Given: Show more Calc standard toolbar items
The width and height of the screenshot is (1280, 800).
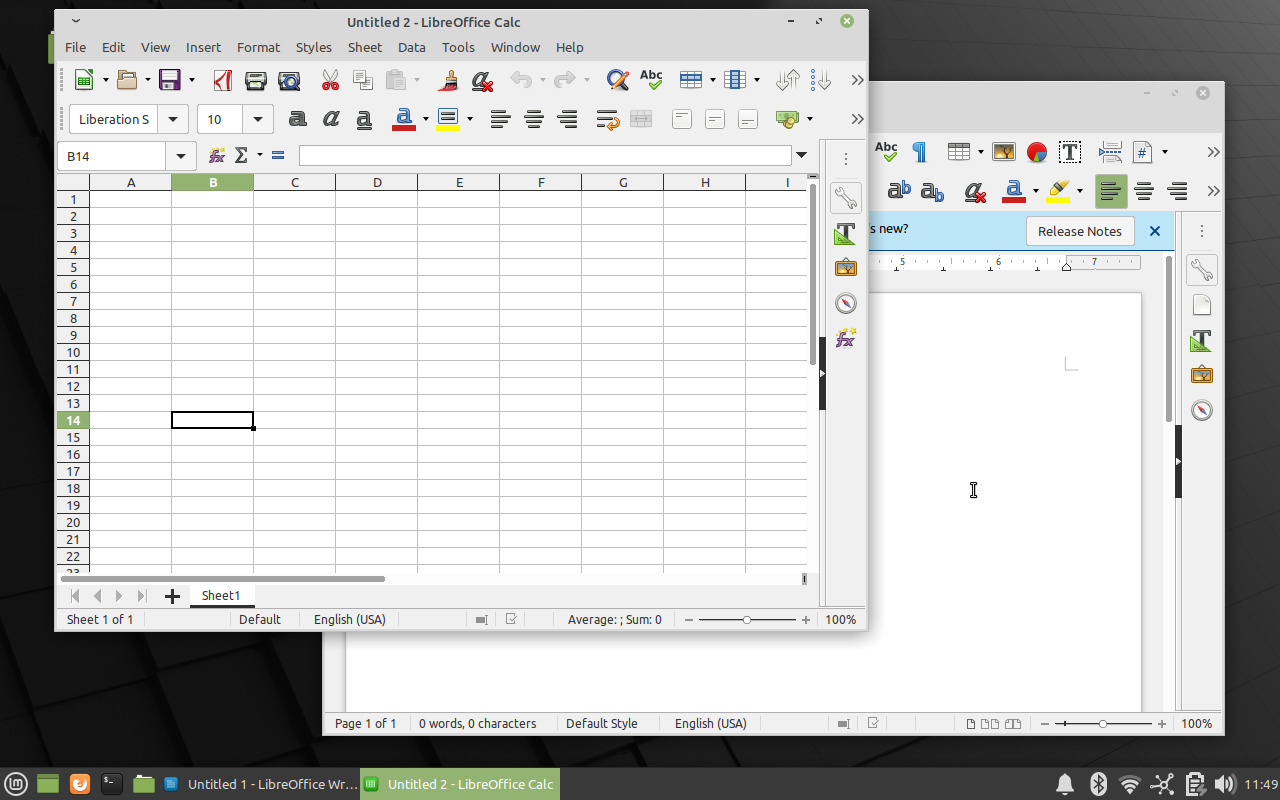Looking at the screenshot, I should point(857,80).
